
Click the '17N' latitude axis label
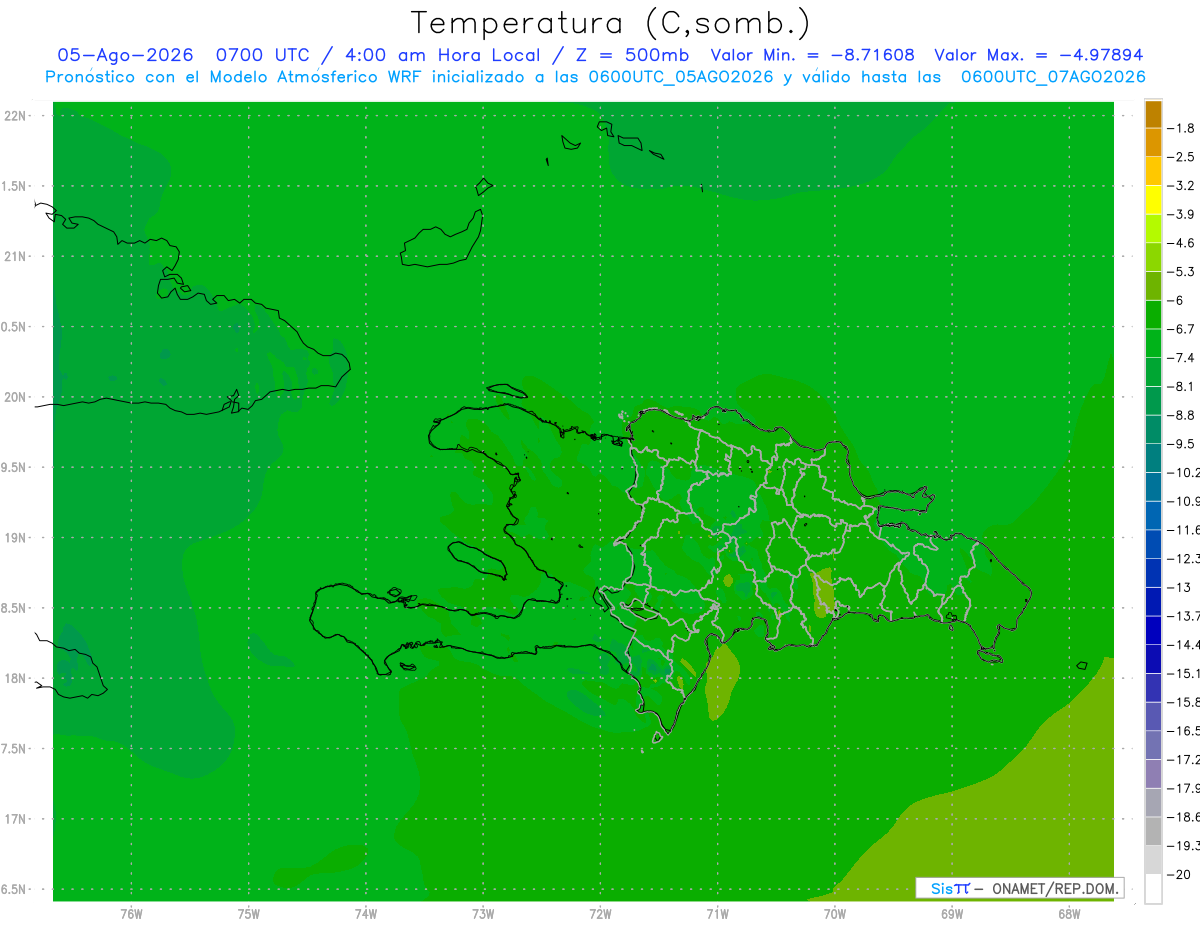(x=16, y=819)
